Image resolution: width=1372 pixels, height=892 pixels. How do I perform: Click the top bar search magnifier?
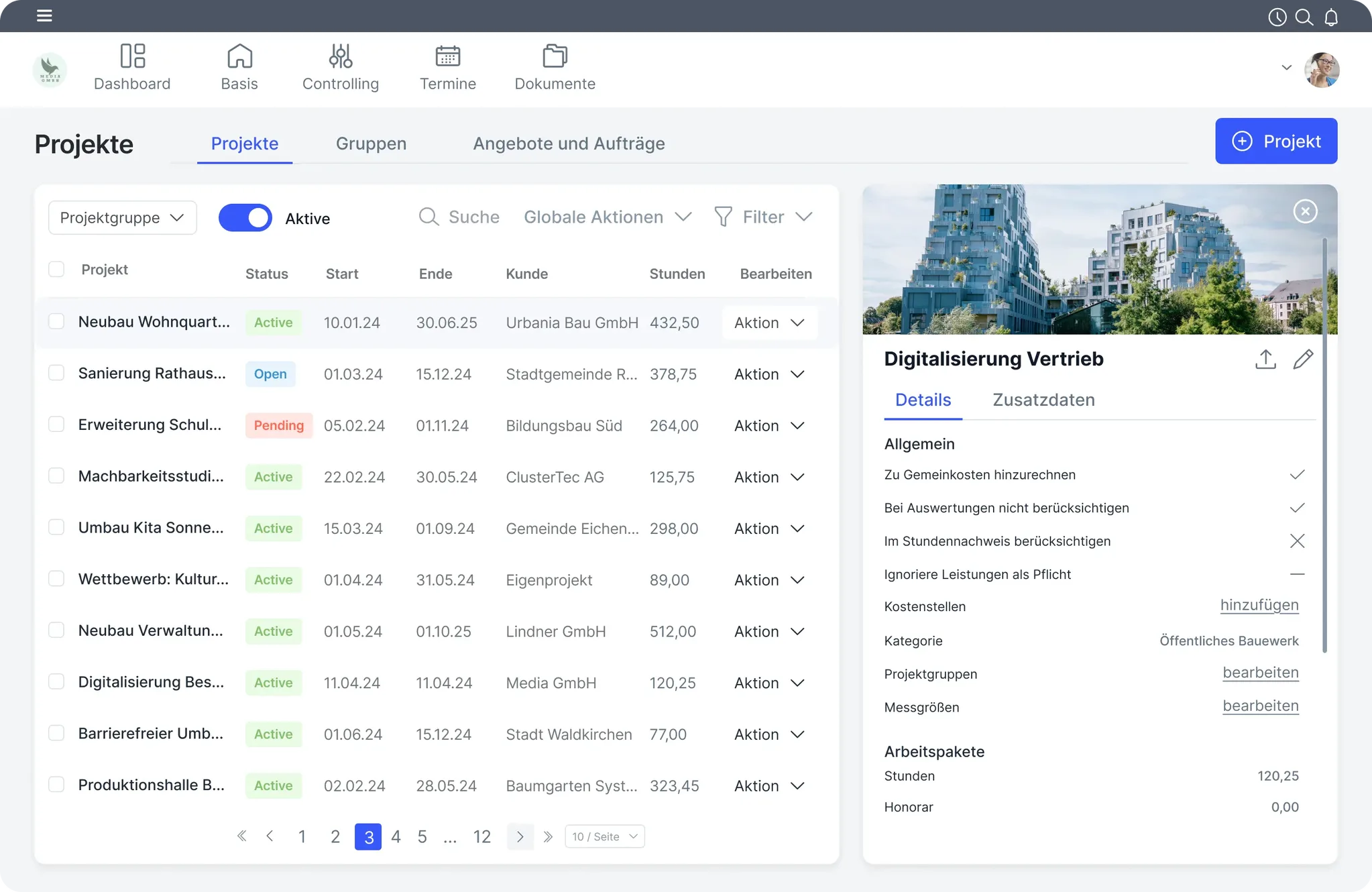click(x=1304, y=17)
